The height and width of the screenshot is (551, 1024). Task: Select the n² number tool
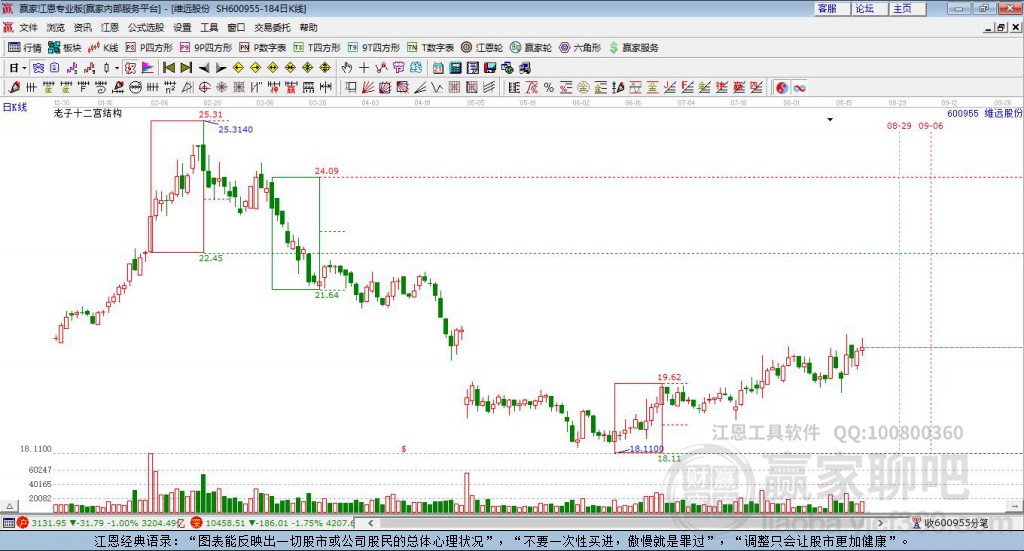tap(170, 87)
